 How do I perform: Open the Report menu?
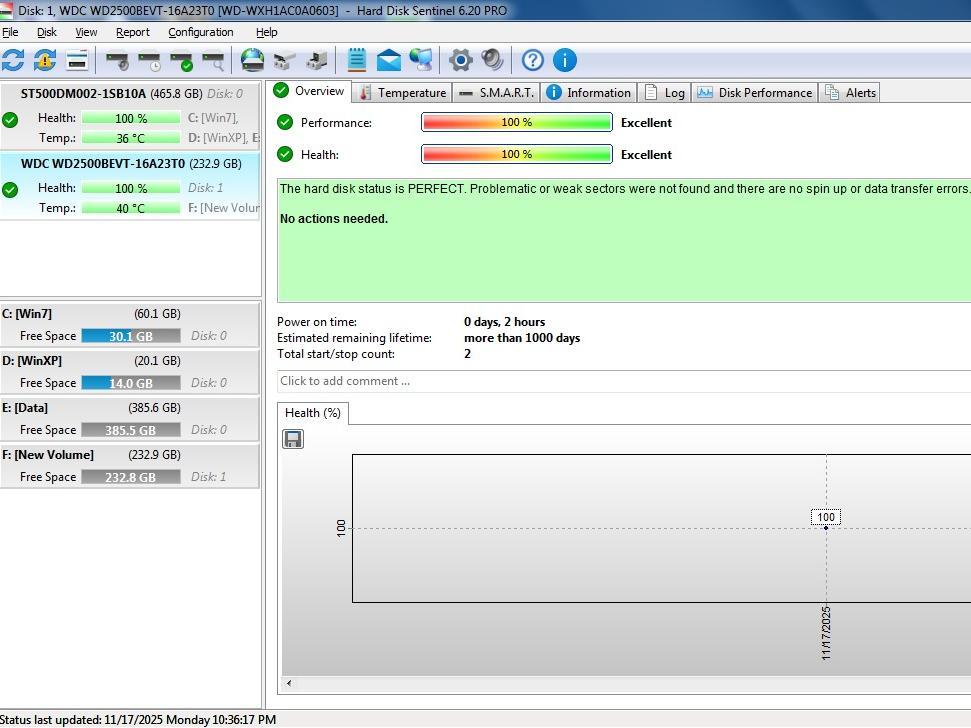(133, 32)
